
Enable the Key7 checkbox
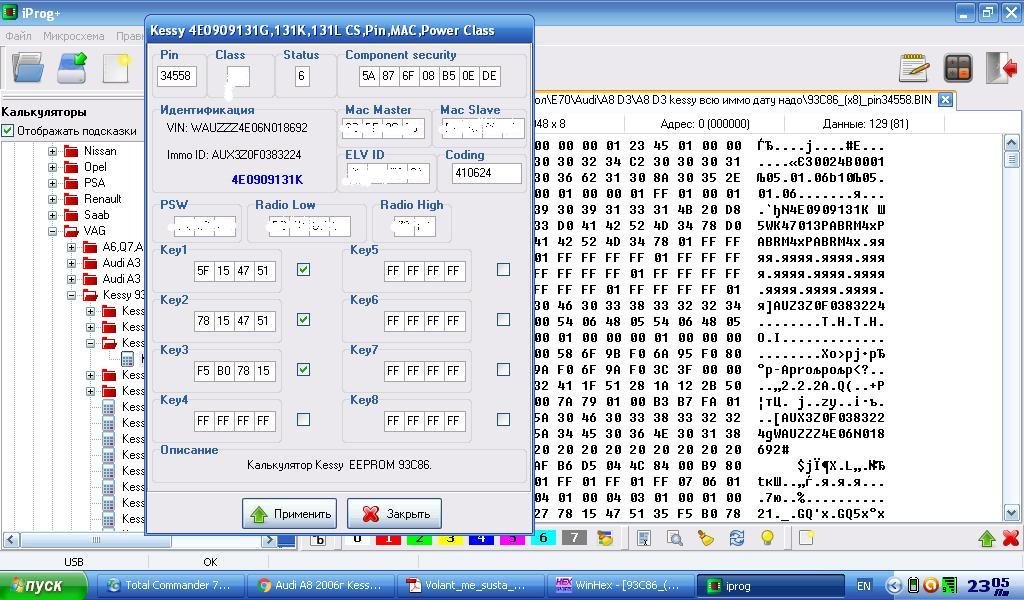tap(503, 370)
